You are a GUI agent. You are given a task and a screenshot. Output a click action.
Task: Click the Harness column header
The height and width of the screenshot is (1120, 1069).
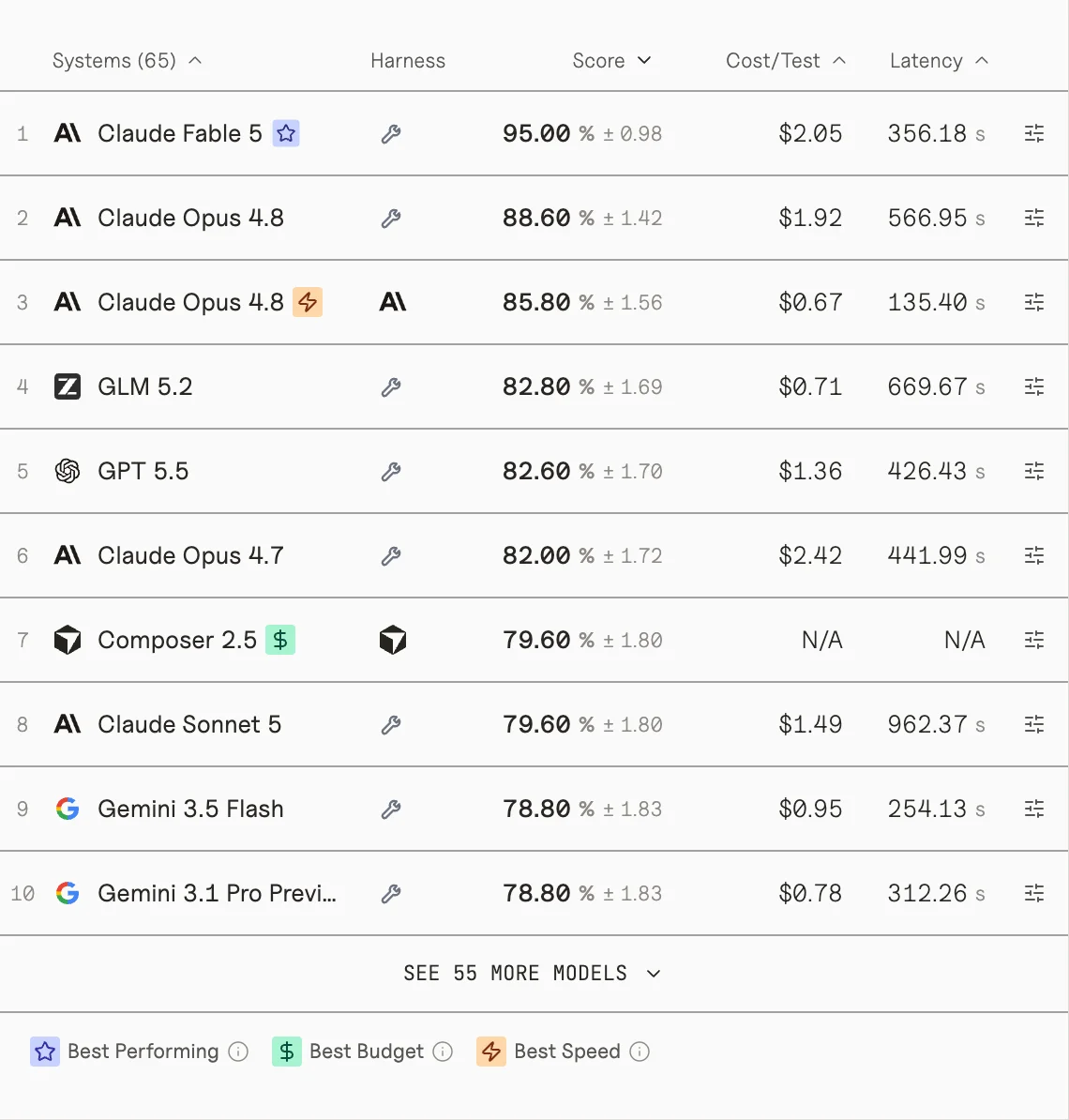408,61
